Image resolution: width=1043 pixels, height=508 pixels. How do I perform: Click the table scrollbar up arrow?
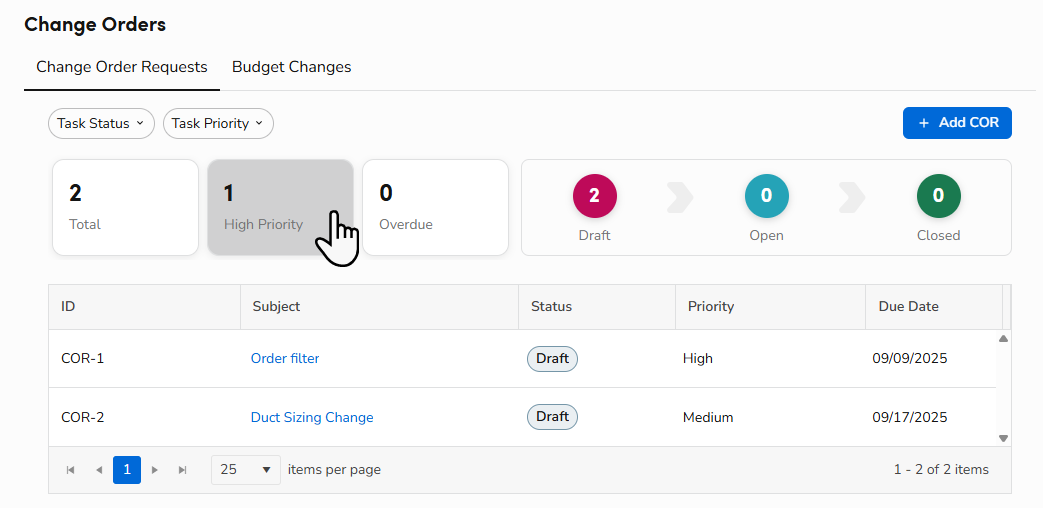point(1004,338)
